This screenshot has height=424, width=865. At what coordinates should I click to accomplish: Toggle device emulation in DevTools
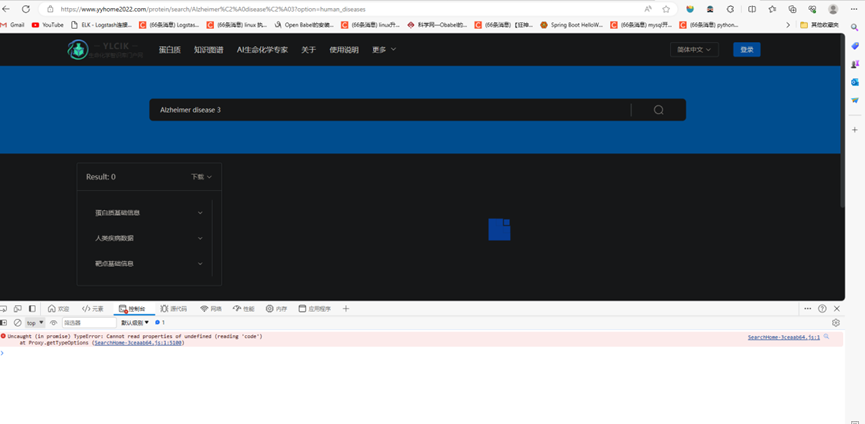18,309
